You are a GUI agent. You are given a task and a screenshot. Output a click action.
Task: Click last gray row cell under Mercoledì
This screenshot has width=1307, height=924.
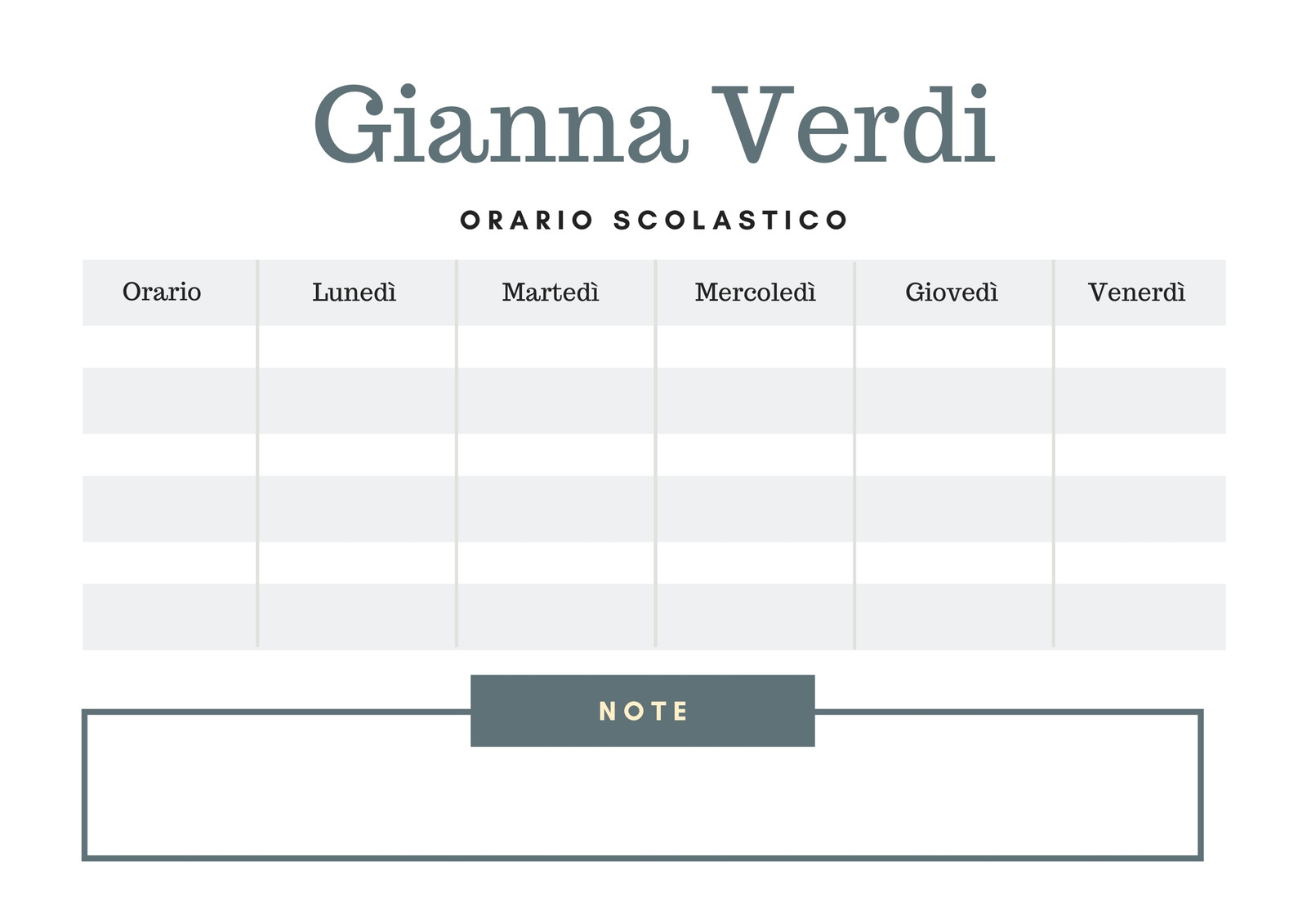[x=755, y=617]
